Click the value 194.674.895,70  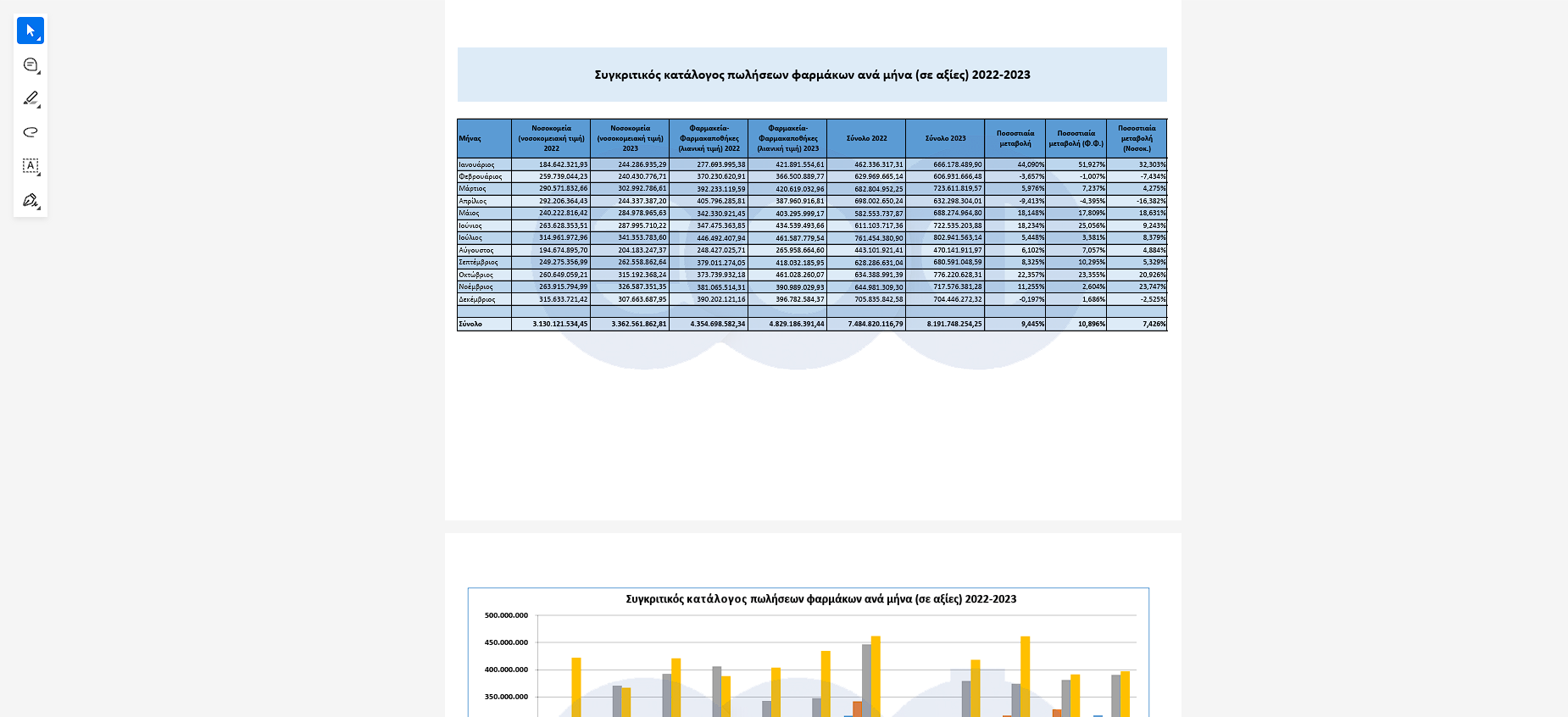point(563,250)
